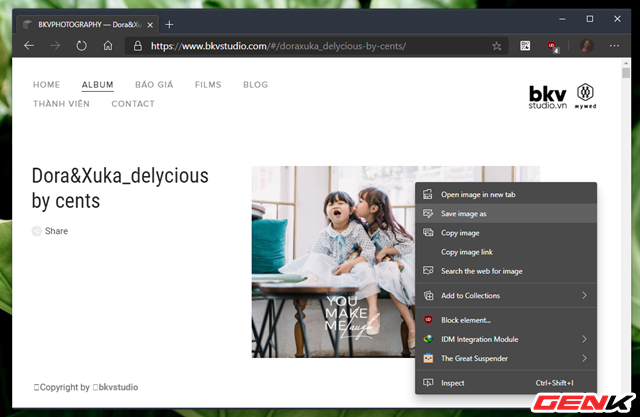Image resolution: width=640 pixels, height=417 pixels.
Task: Click the Share icon under album title
Action: pos(37,231)
